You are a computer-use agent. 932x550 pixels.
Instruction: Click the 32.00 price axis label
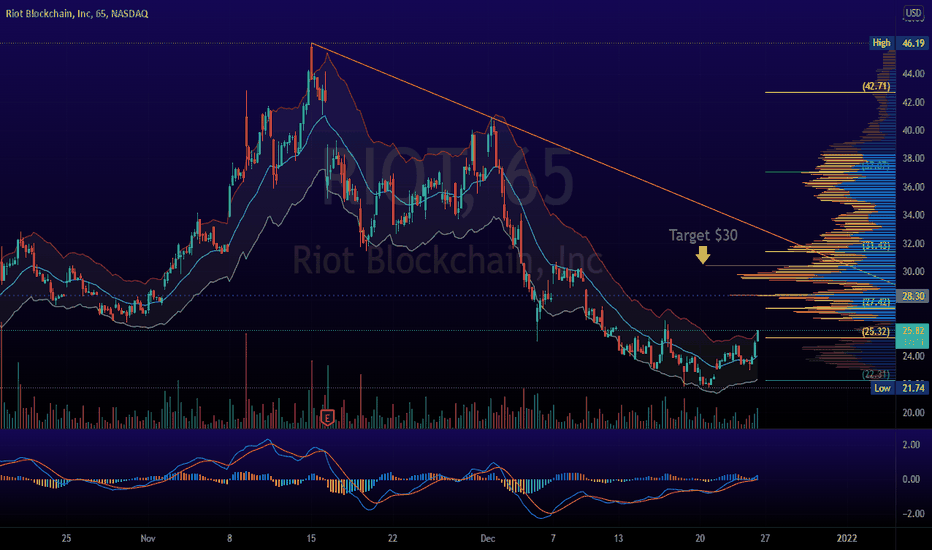click(x=913, y=243)
